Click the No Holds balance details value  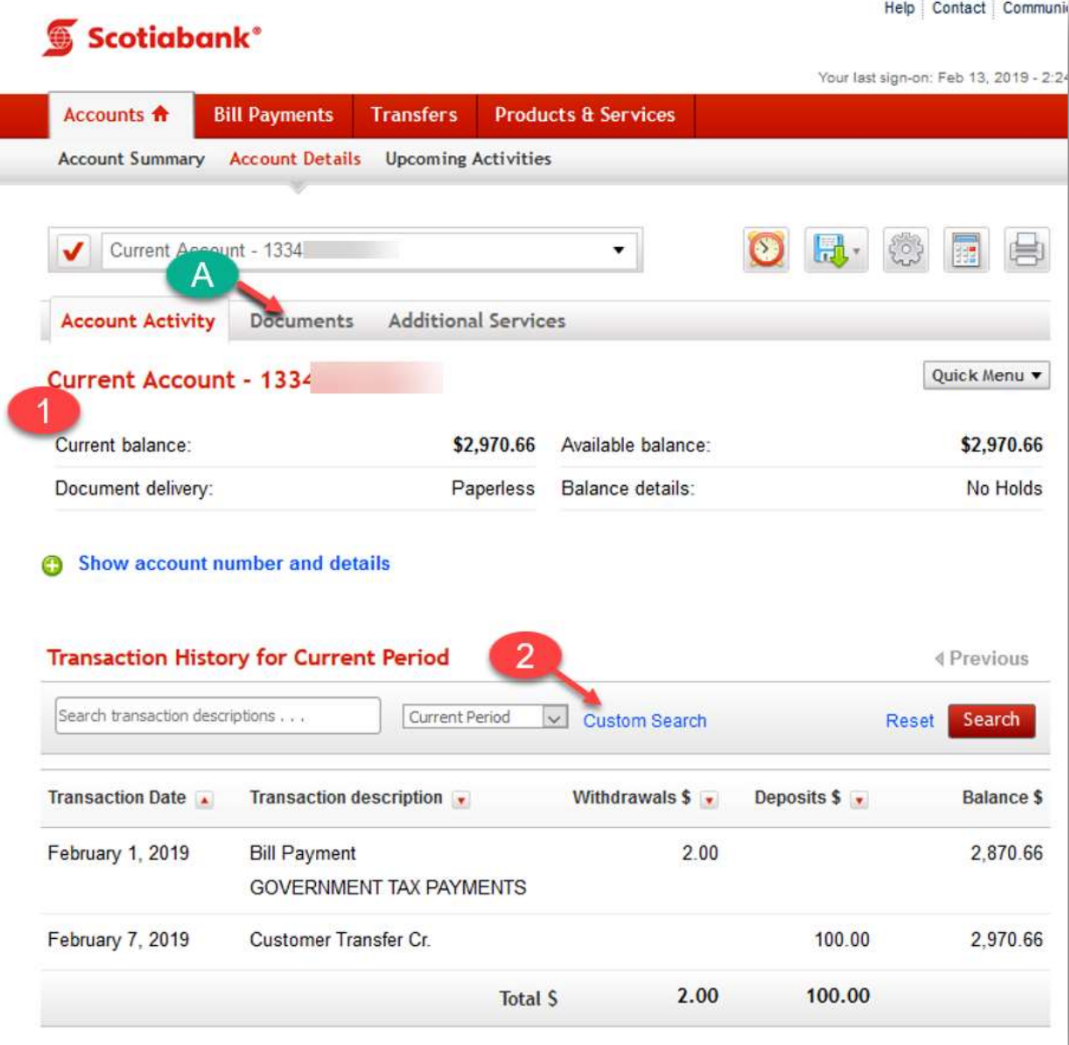(x=1004, y=489)
